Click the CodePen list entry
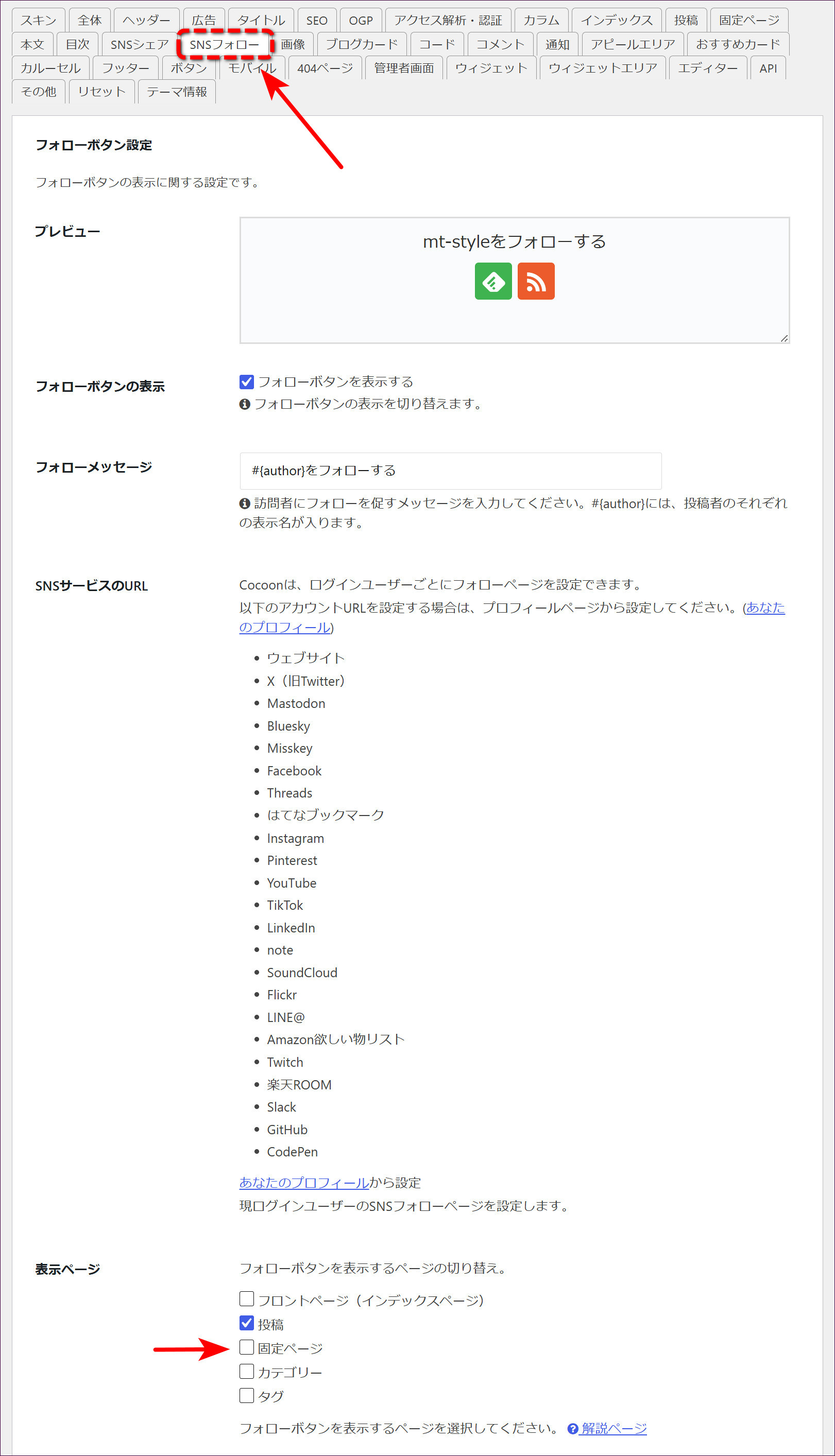The height and width of the screenshot is (1456, 835). pyautogui.click(x=292, y=1152)
